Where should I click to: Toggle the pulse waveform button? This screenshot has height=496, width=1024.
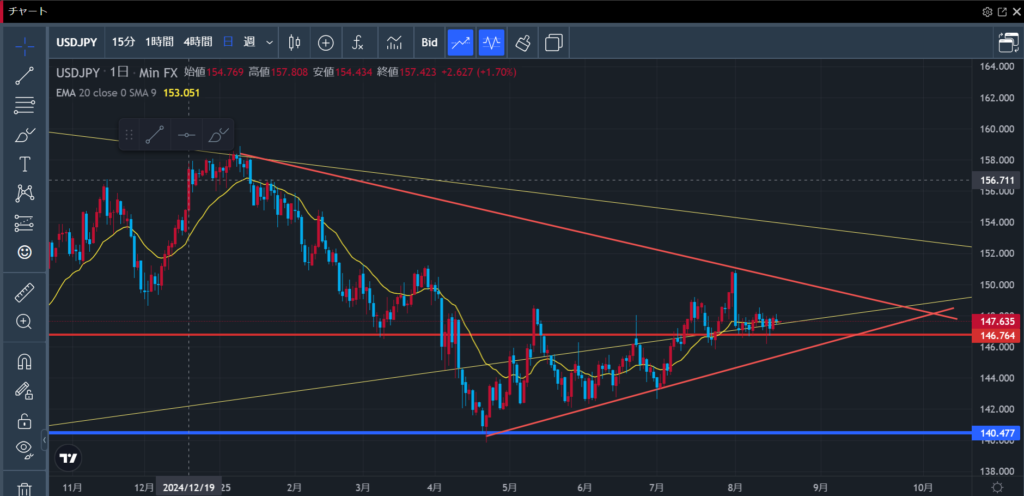coord(491,43)
